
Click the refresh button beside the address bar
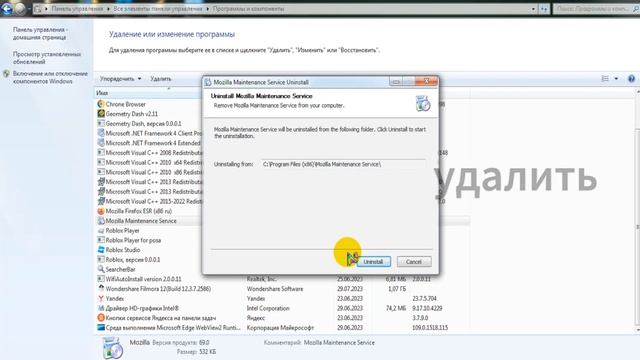tap(544, 9)
